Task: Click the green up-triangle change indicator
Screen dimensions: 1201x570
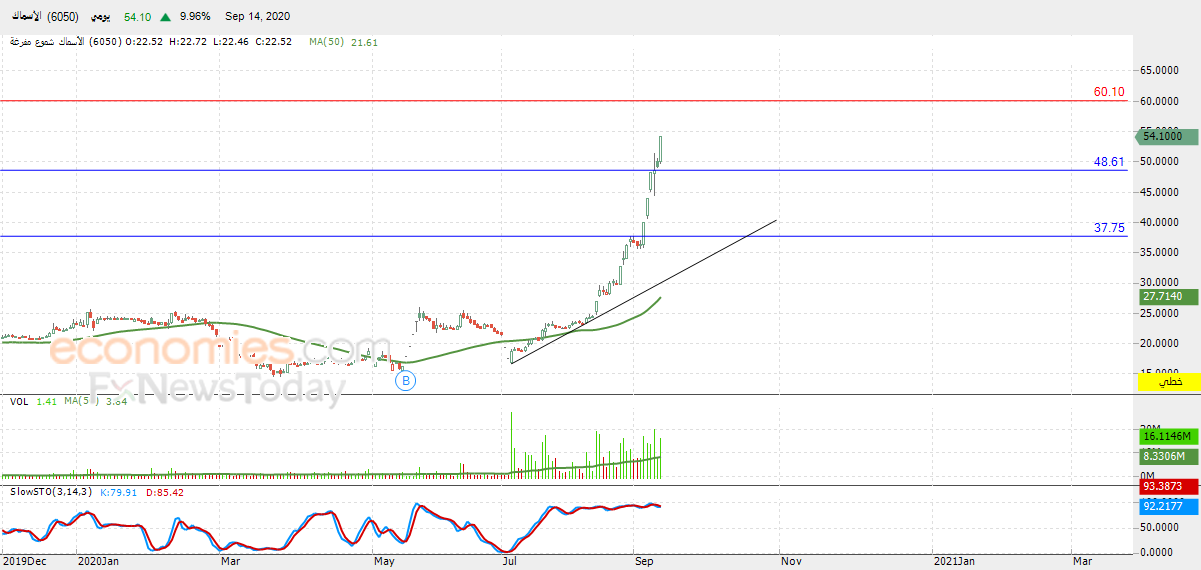Action: pyautogui.click(x=165, y=17)
